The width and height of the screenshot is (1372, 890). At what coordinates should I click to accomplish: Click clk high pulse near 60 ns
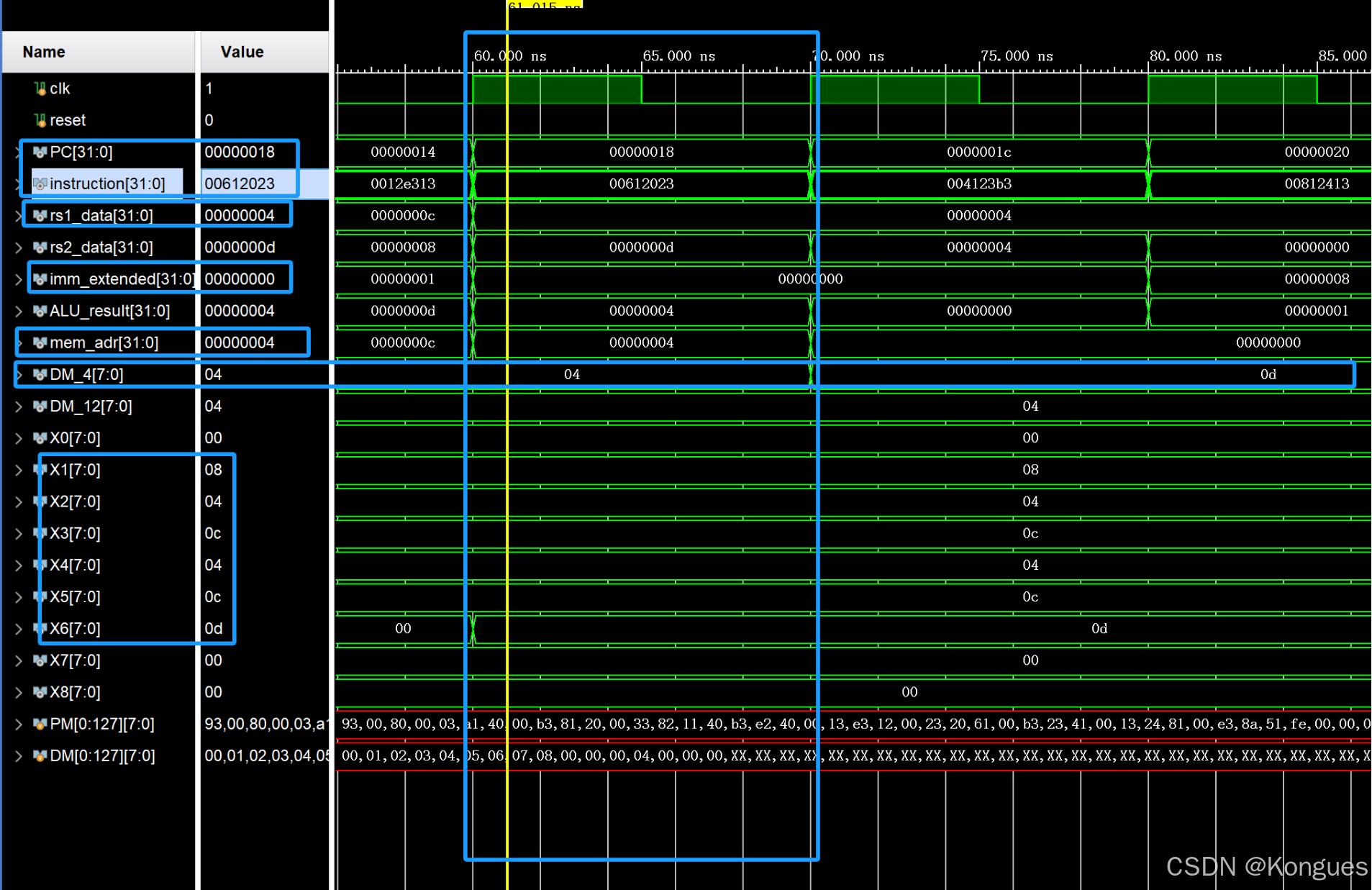(557, 89)
